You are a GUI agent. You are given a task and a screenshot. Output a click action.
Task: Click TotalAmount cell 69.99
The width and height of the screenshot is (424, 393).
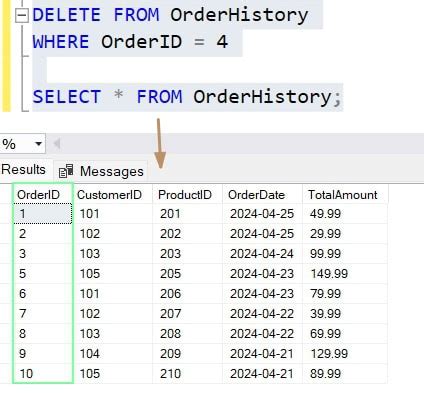point(345,334)
